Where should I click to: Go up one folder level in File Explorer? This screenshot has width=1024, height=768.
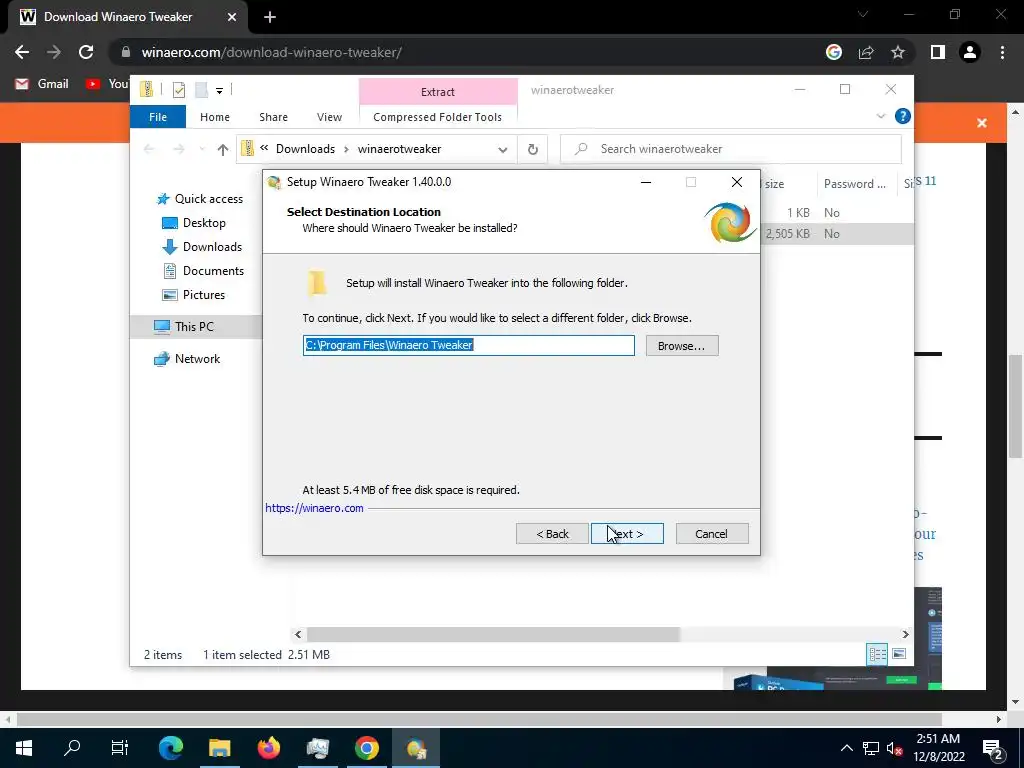pos(223,150)
